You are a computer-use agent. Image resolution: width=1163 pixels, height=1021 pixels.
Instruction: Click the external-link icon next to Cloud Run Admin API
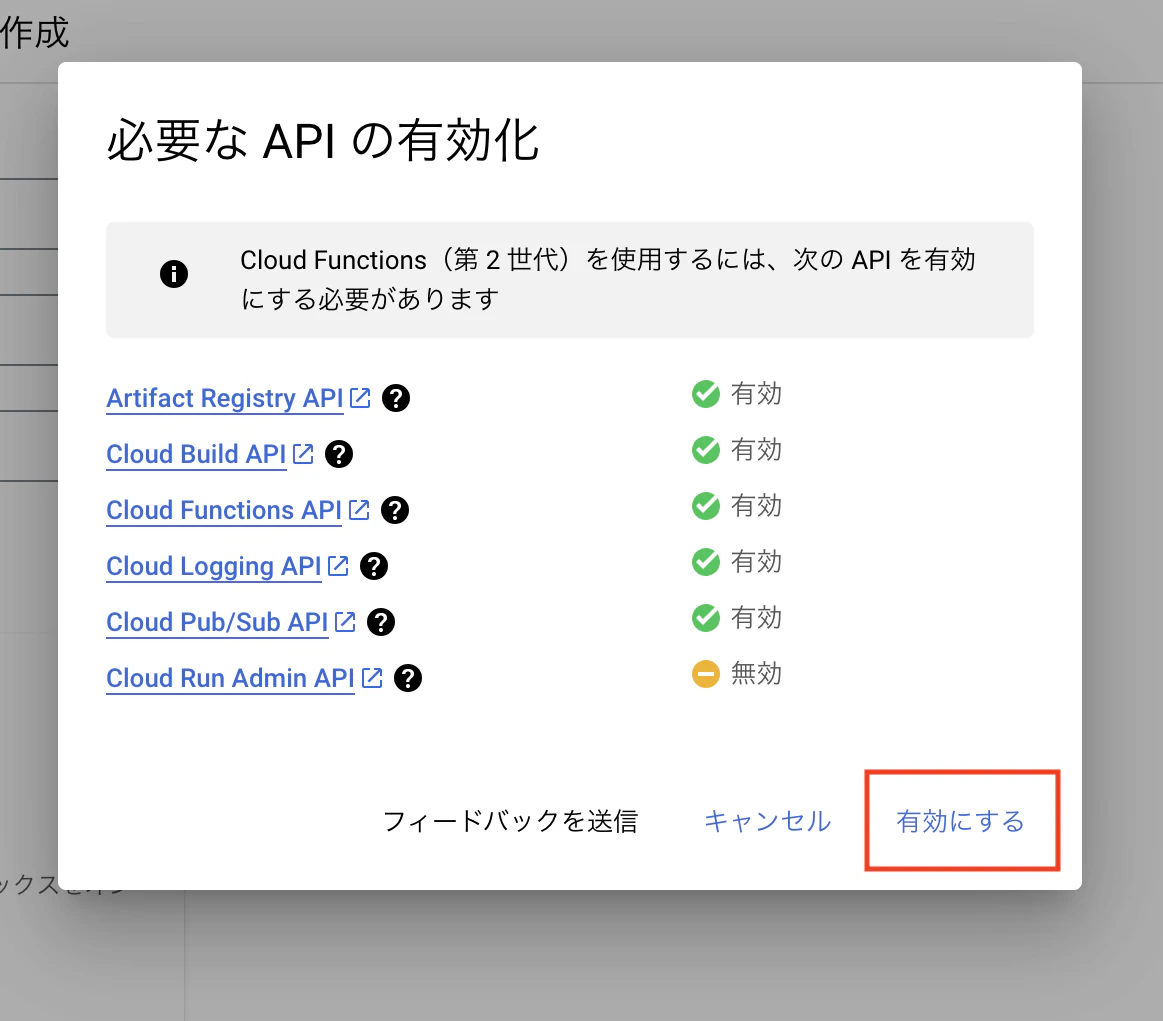pos(372,677)
